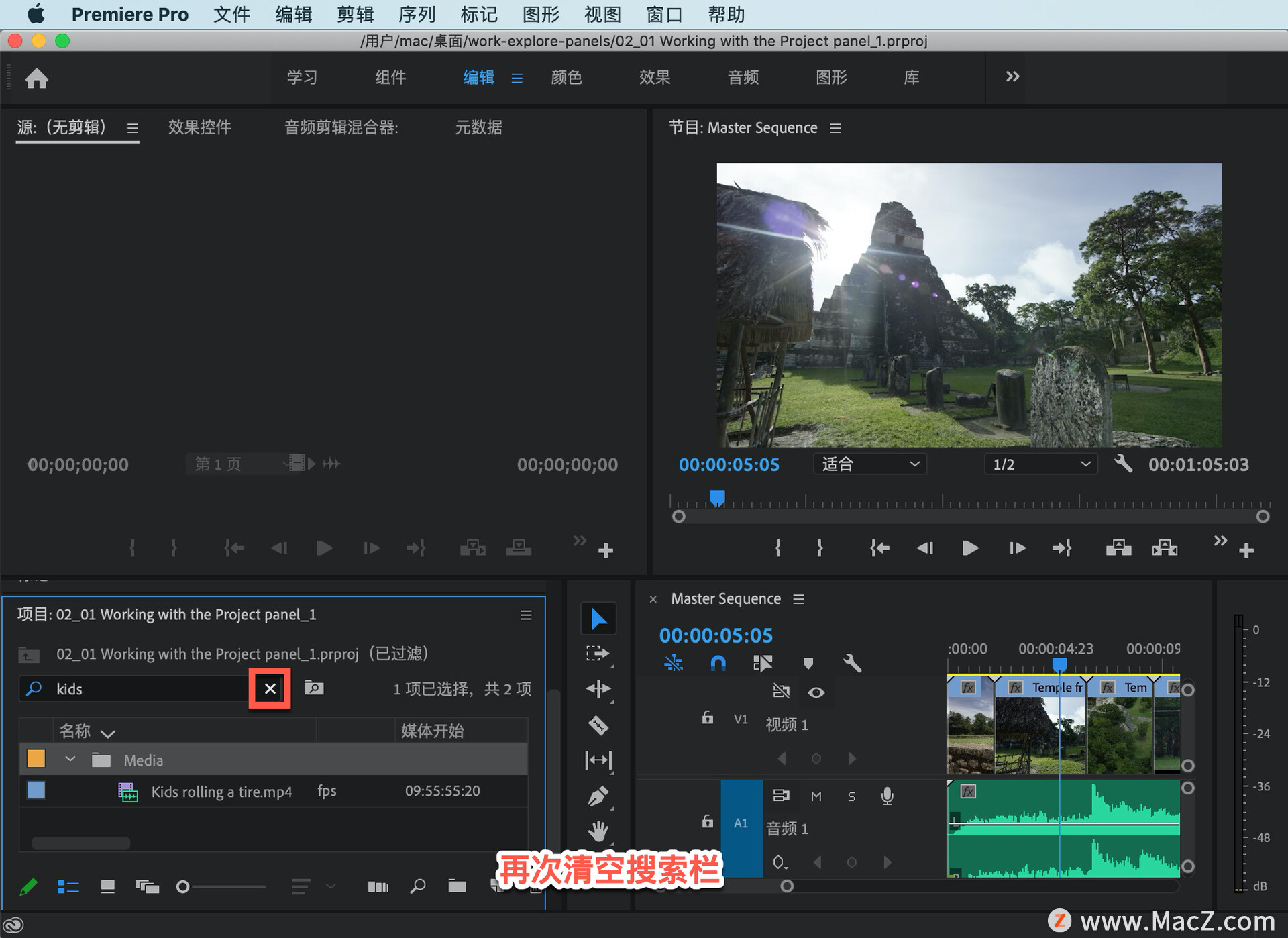Open timeline wrench display settings
The image size is (1288, 938).
pos(852,664)
